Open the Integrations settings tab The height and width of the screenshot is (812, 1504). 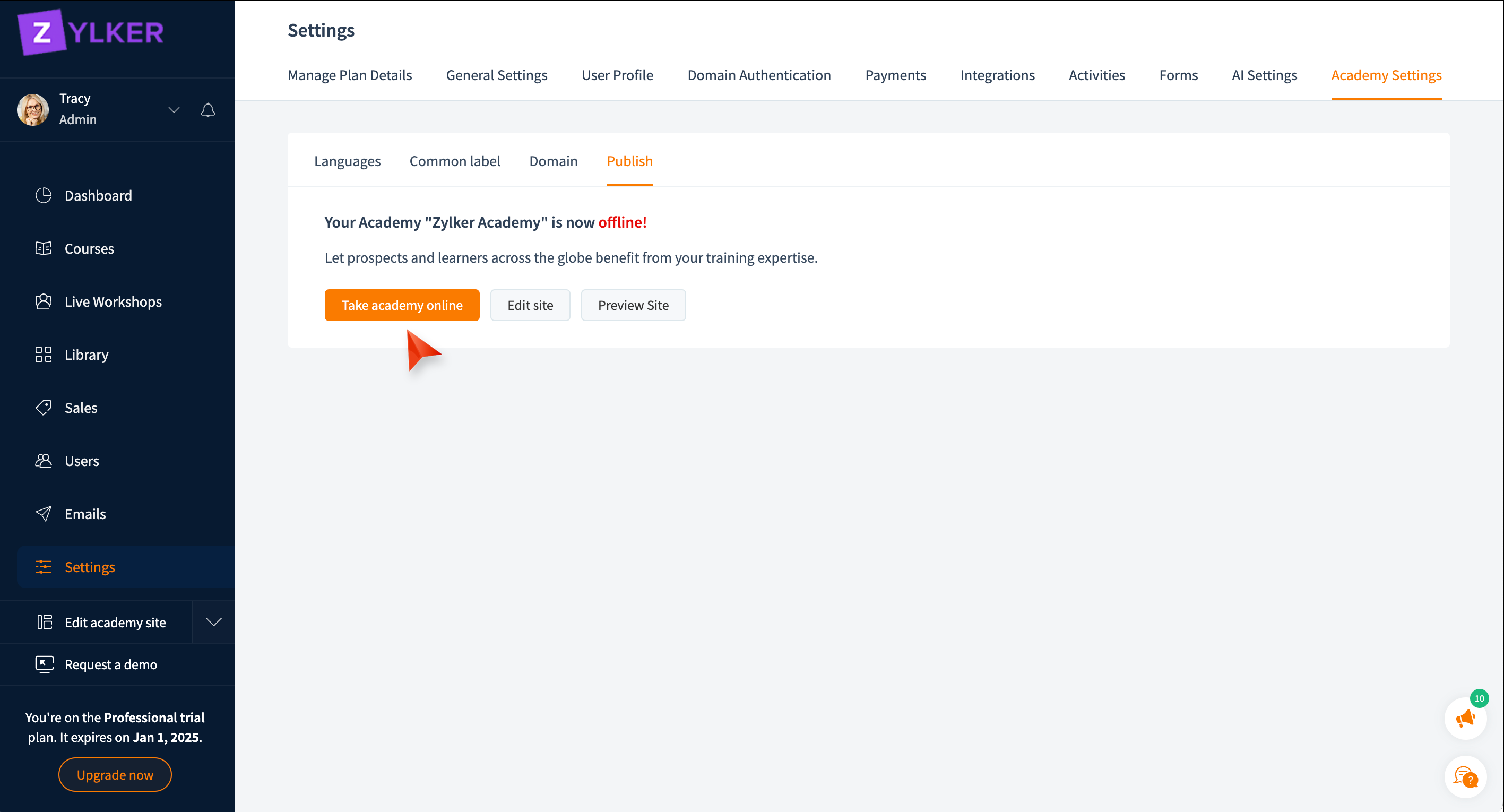pos(997,75)
